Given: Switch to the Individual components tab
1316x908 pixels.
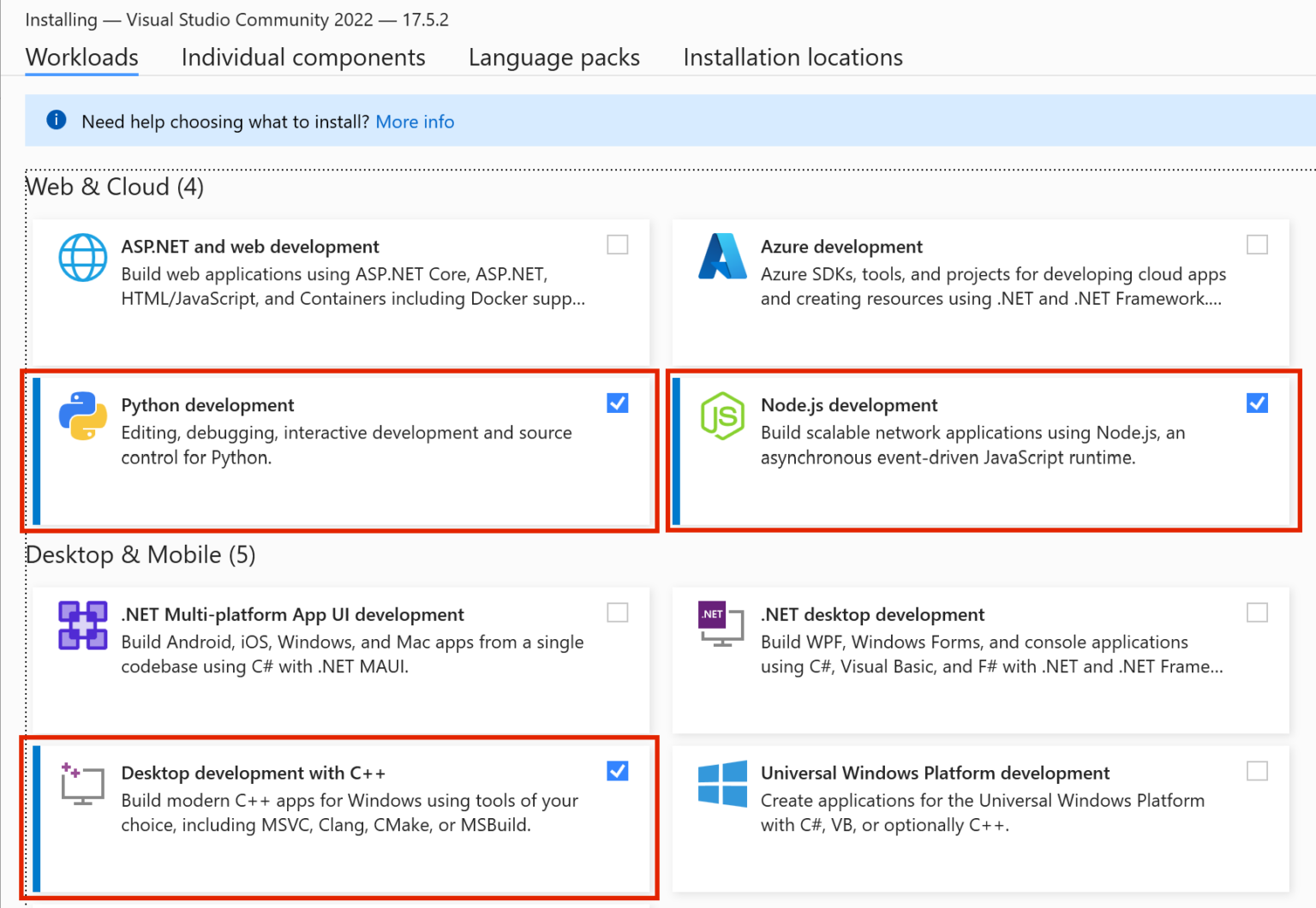Looking at the screenshot, I should [x=303, y=57].
